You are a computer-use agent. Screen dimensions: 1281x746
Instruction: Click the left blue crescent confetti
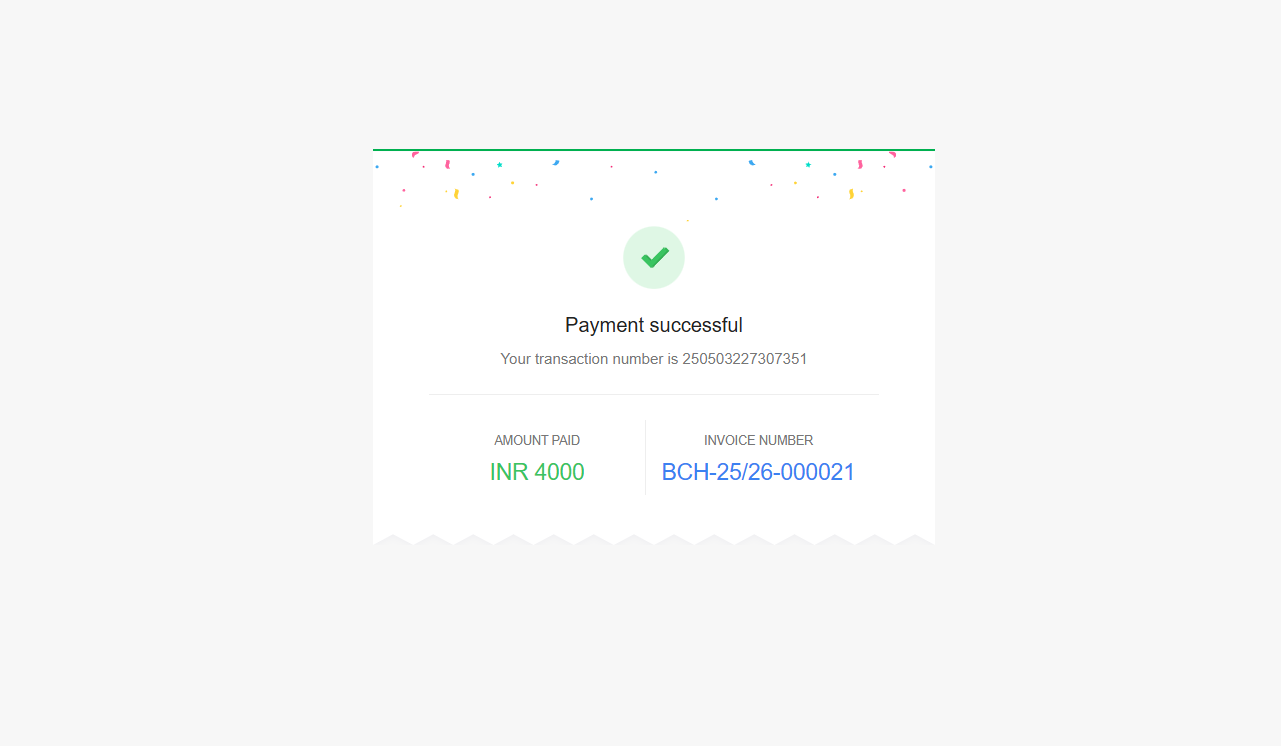click(556, 162)
